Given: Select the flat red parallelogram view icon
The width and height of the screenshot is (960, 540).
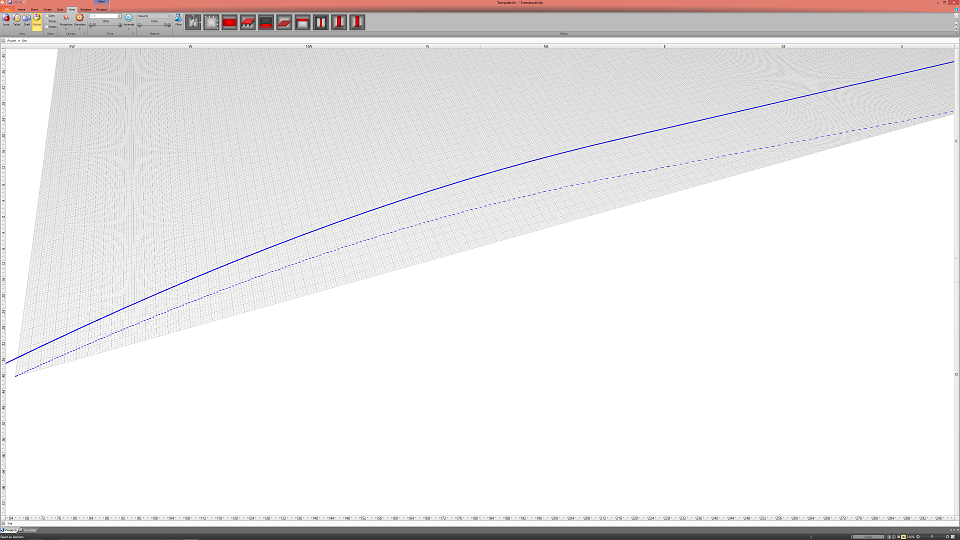Looking at the screenshot, I should pos(284,22).
